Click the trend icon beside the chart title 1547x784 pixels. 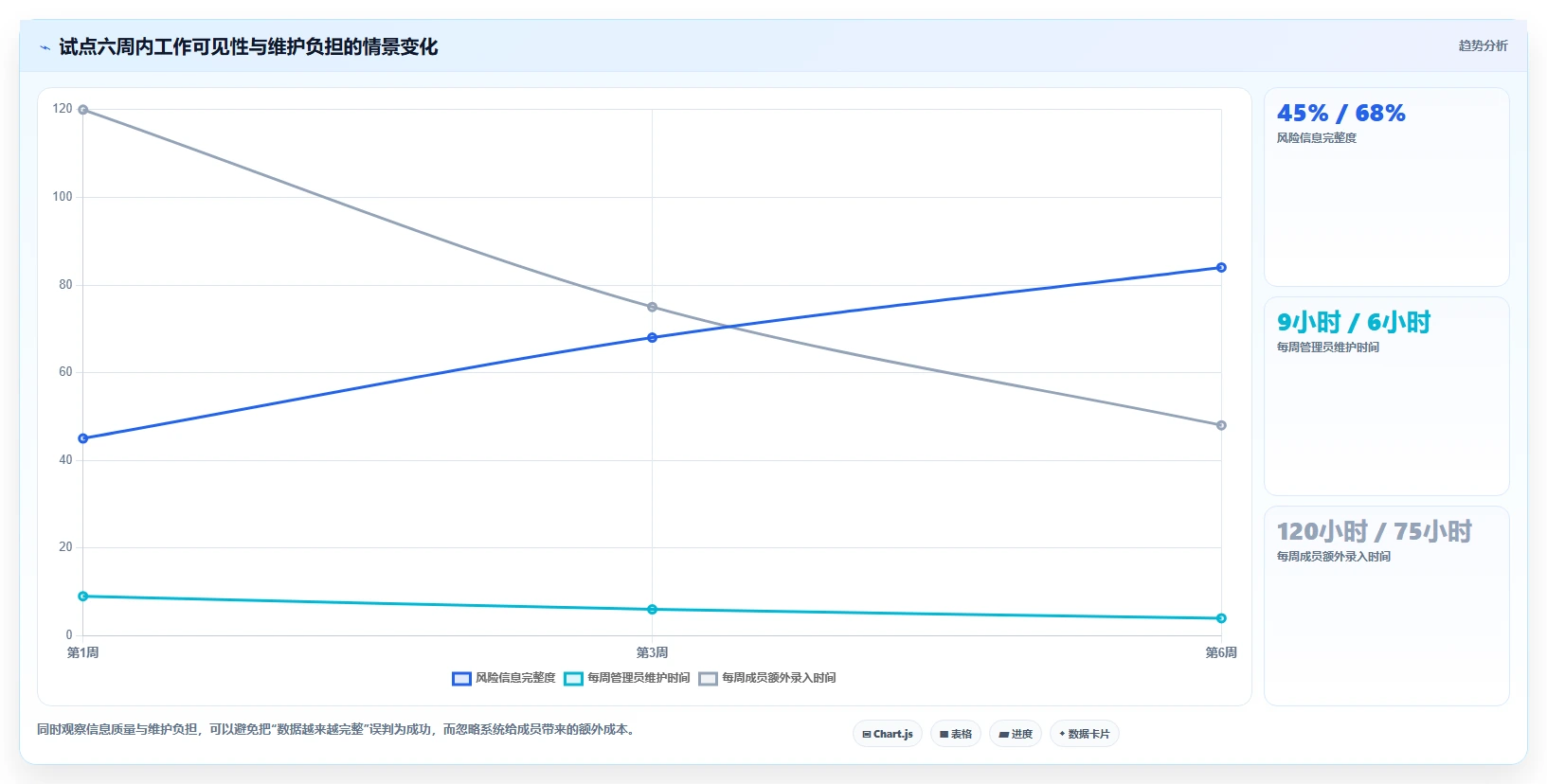(45, 47)
